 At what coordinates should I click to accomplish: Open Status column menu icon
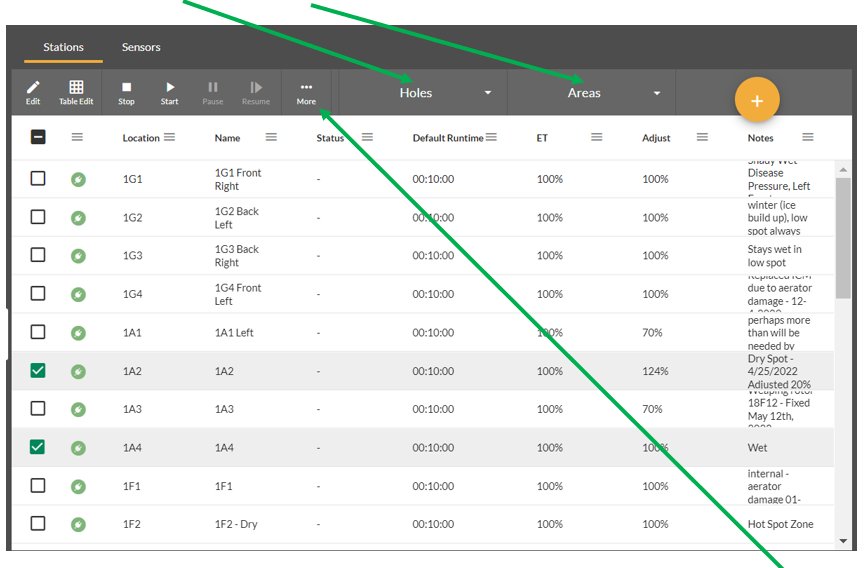[367, 137]
